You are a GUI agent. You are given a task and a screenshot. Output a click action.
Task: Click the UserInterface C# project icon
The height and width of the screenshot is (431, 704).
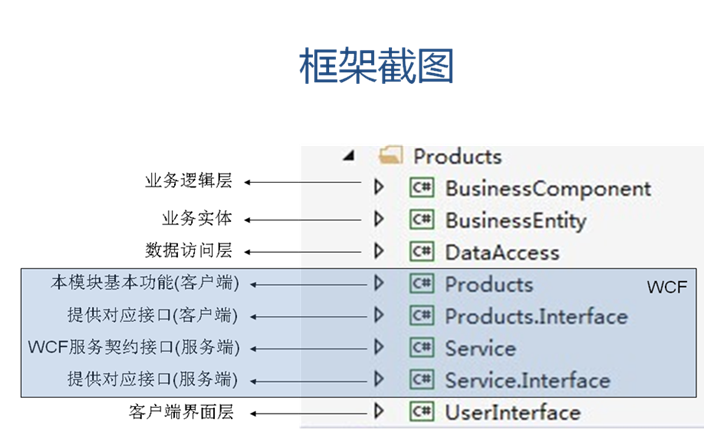coord(422,412)
